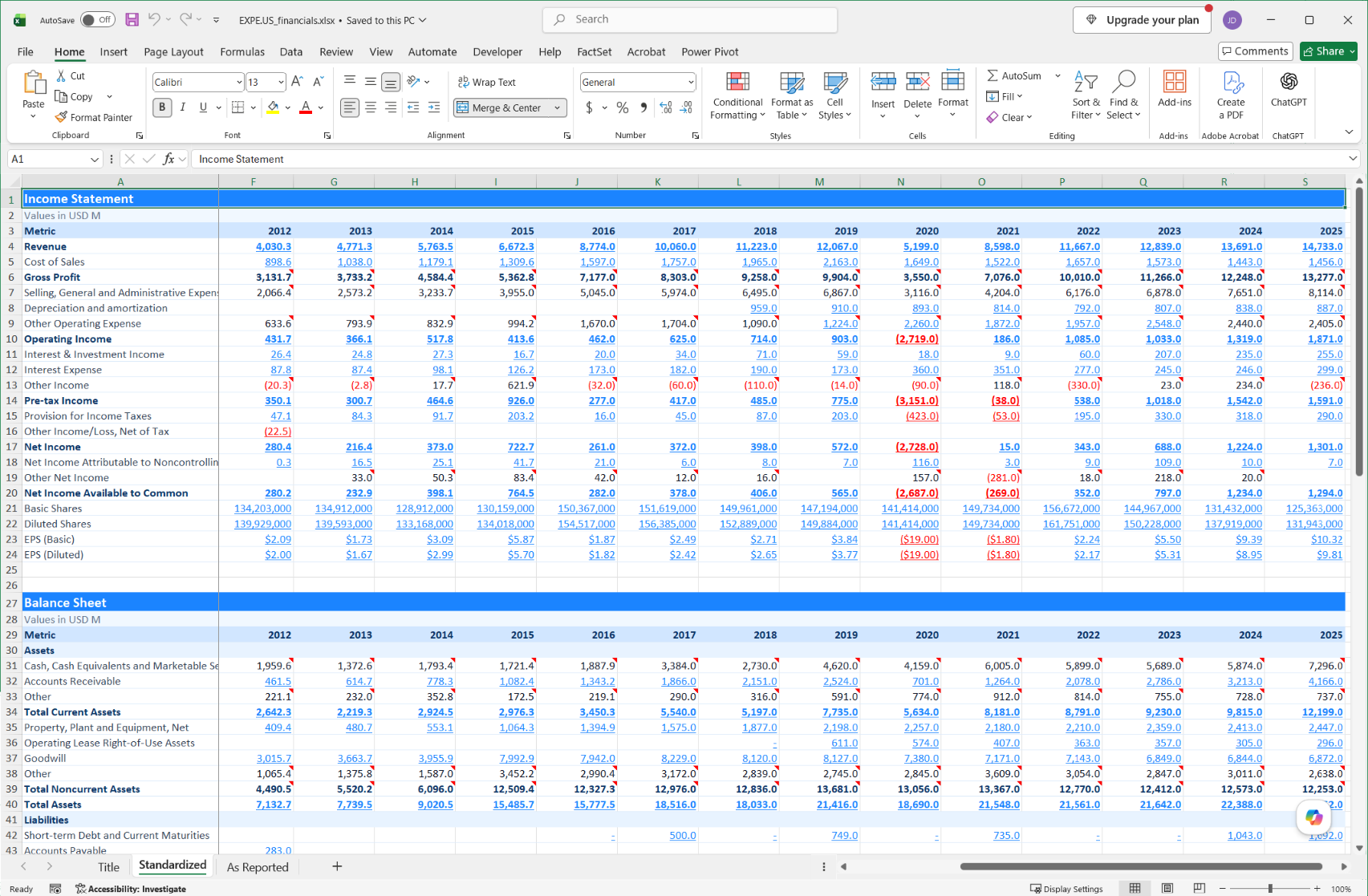Open the File menu
Viewport: 1368px width, 896px height.
point(26,51)
